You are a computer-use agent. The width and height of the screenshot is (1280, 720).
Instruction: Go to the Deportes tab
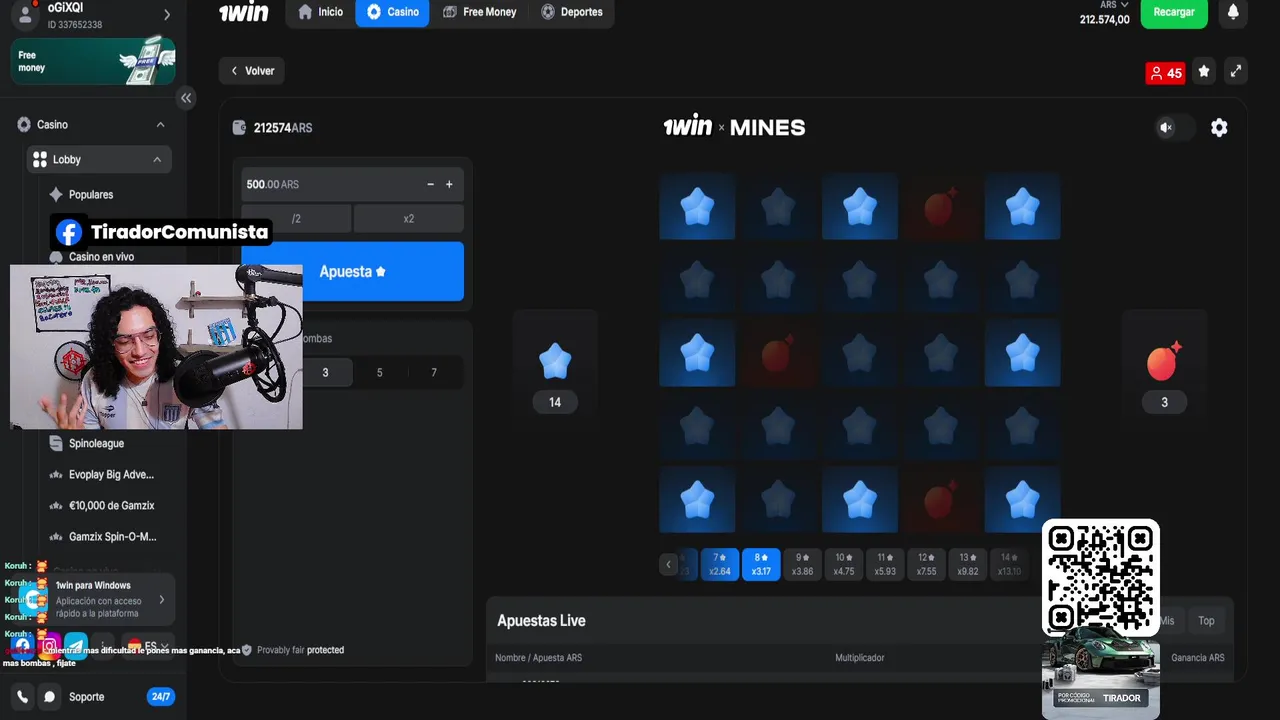tap(571, 12)
